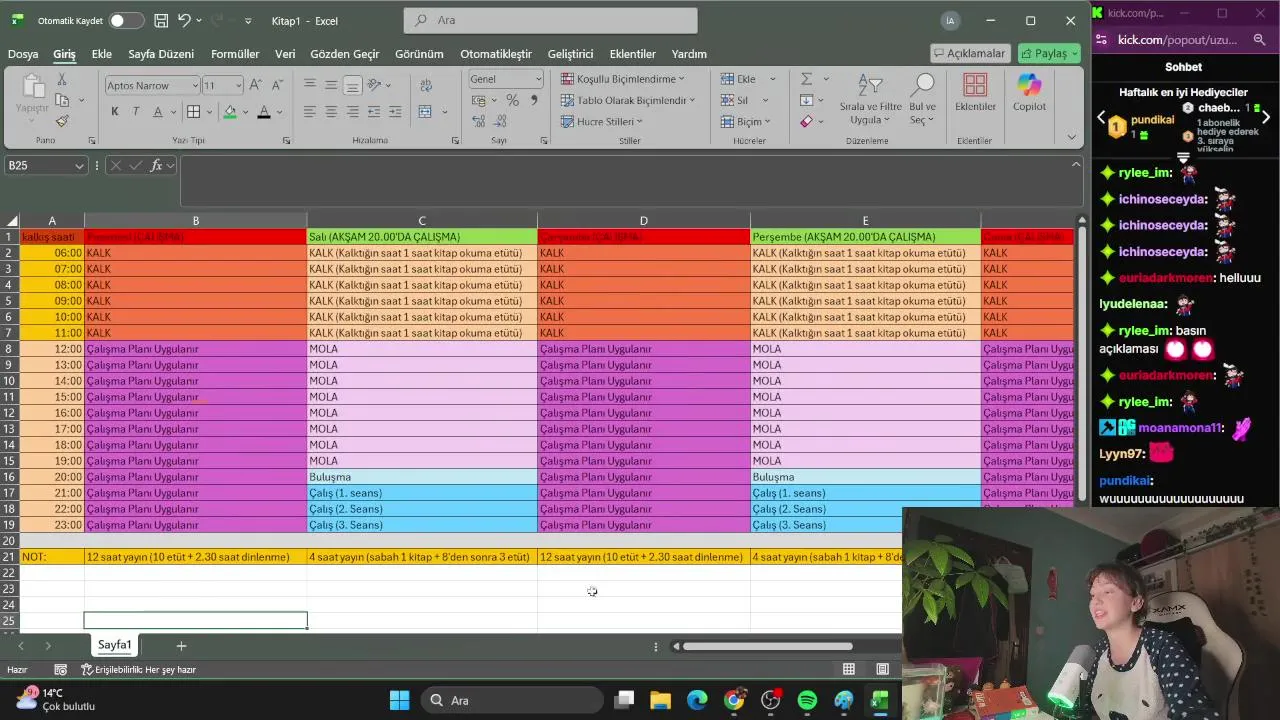Click the Fill down arrow icon
The height and width of the screenshot is (720, 1280).
pos(807,101)
